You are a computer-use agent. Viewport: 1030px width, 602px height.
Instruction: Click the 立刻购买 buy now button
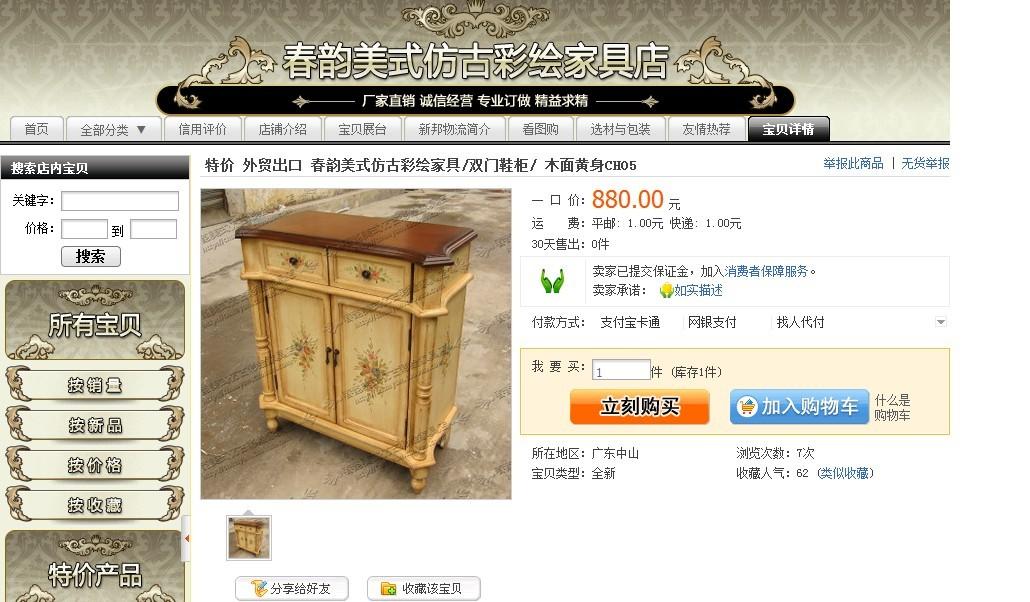click(x=639, y=407)
